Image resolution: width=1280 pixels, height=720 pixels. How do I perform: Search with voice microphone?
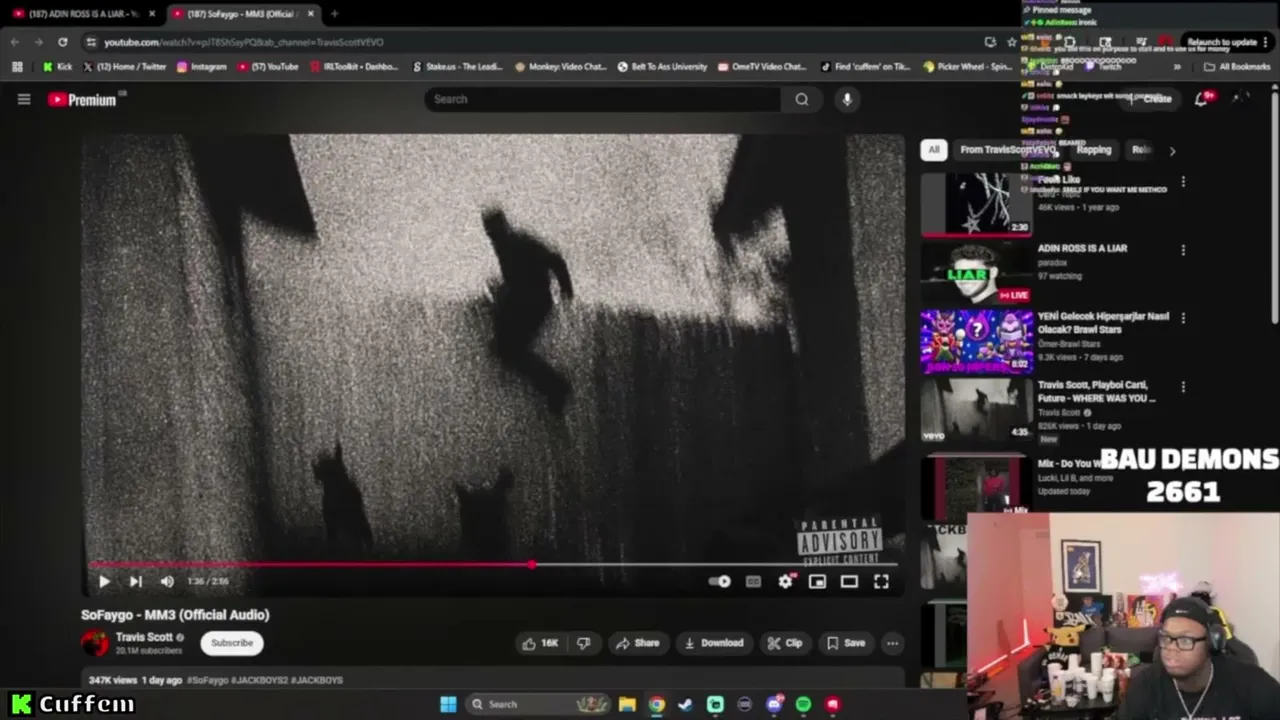(847, 99)
